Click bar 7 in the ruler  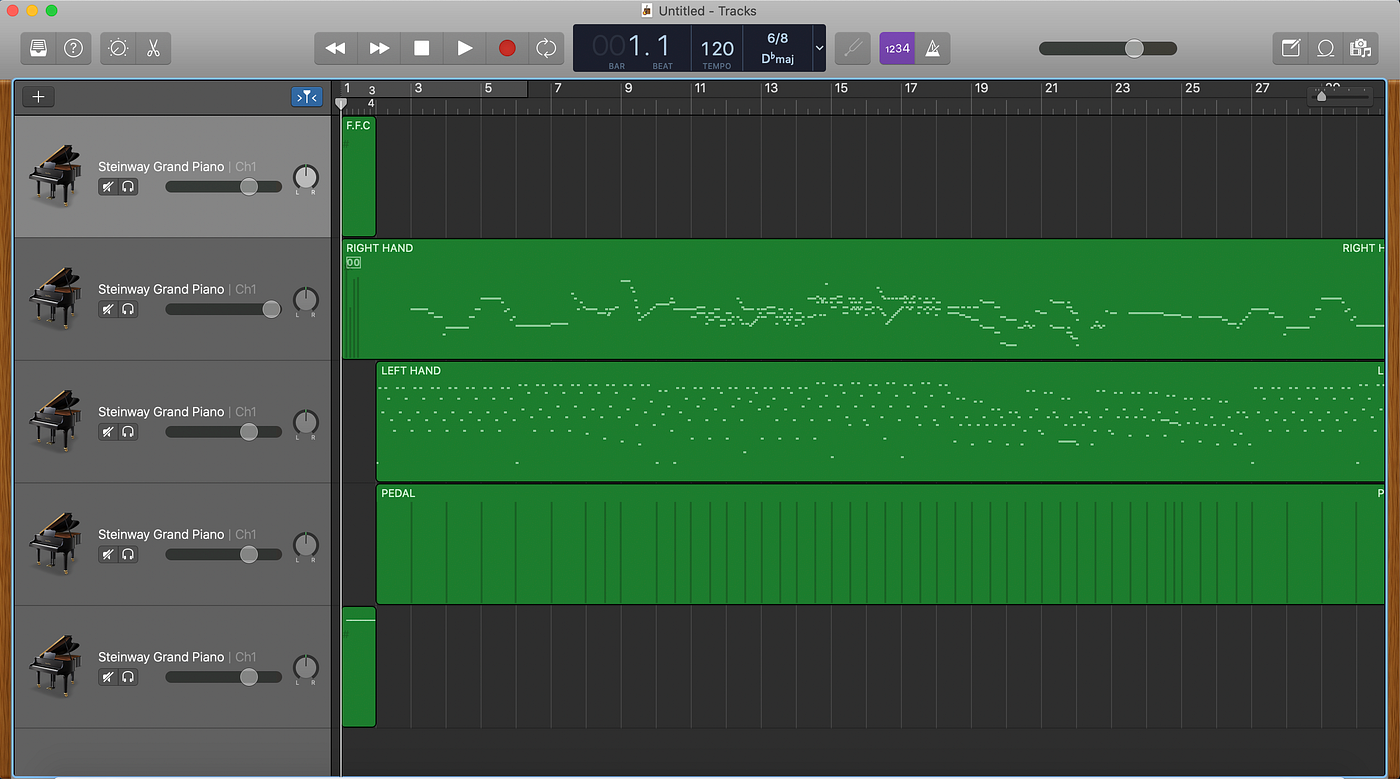pyautogui.click(x=558, y=88)
